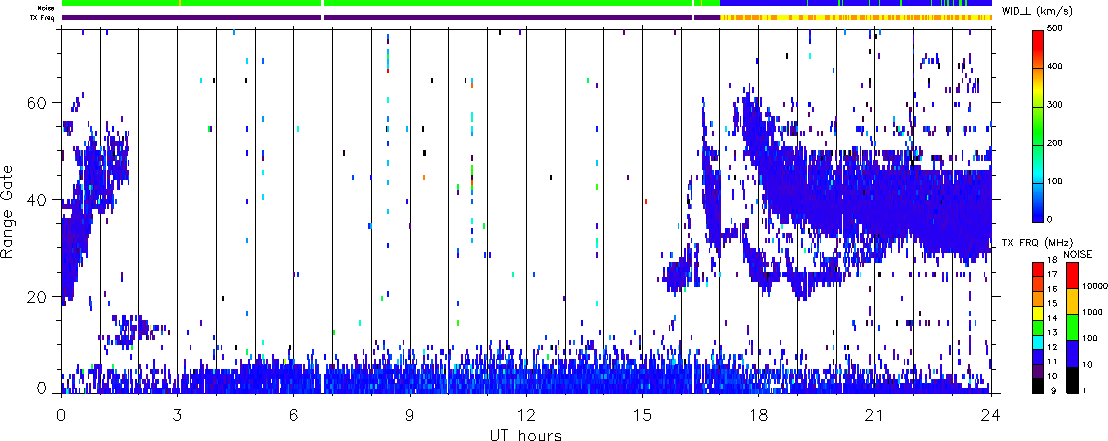This screenshot has height=441, width=1108.
Task: Select the purple 10-11 MHz TX FRQ swatch
Action: (x=1037, y=370)
